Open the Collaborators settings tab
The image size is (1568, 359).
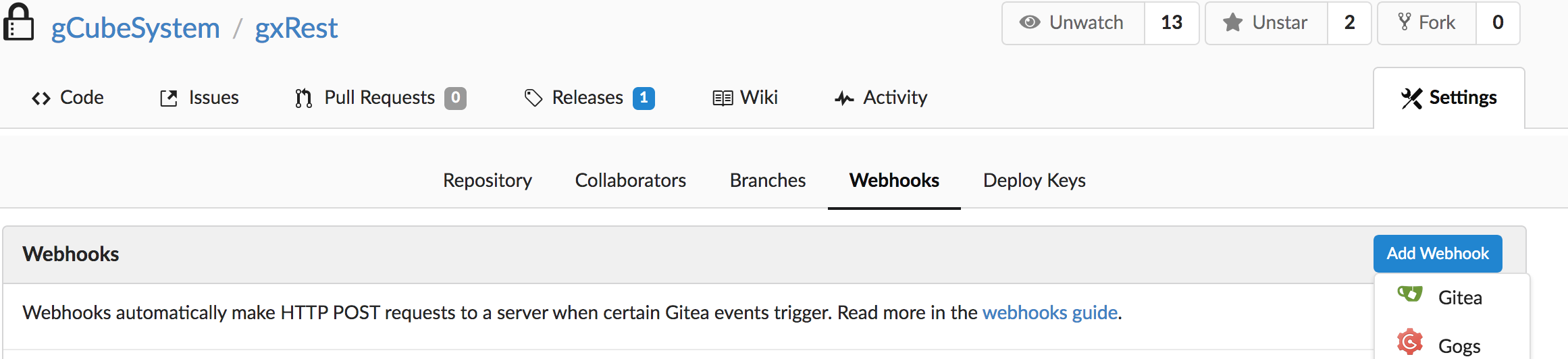[x=631, y=180]
